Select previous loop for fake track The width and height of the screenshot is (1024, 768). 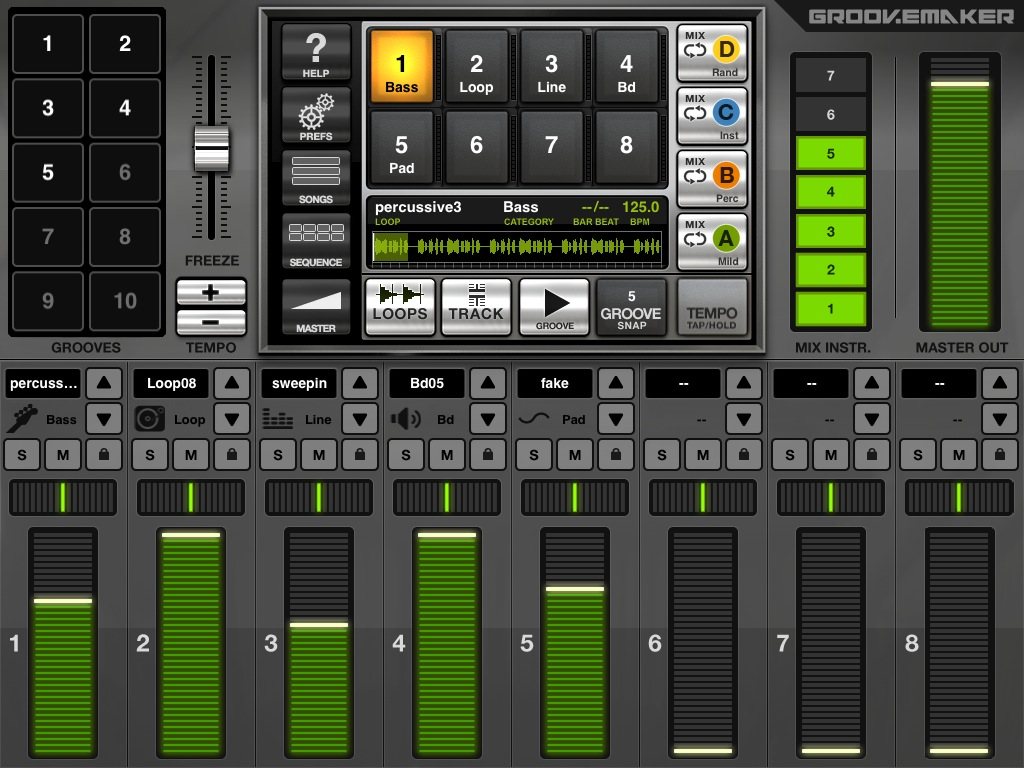(616, 383)
